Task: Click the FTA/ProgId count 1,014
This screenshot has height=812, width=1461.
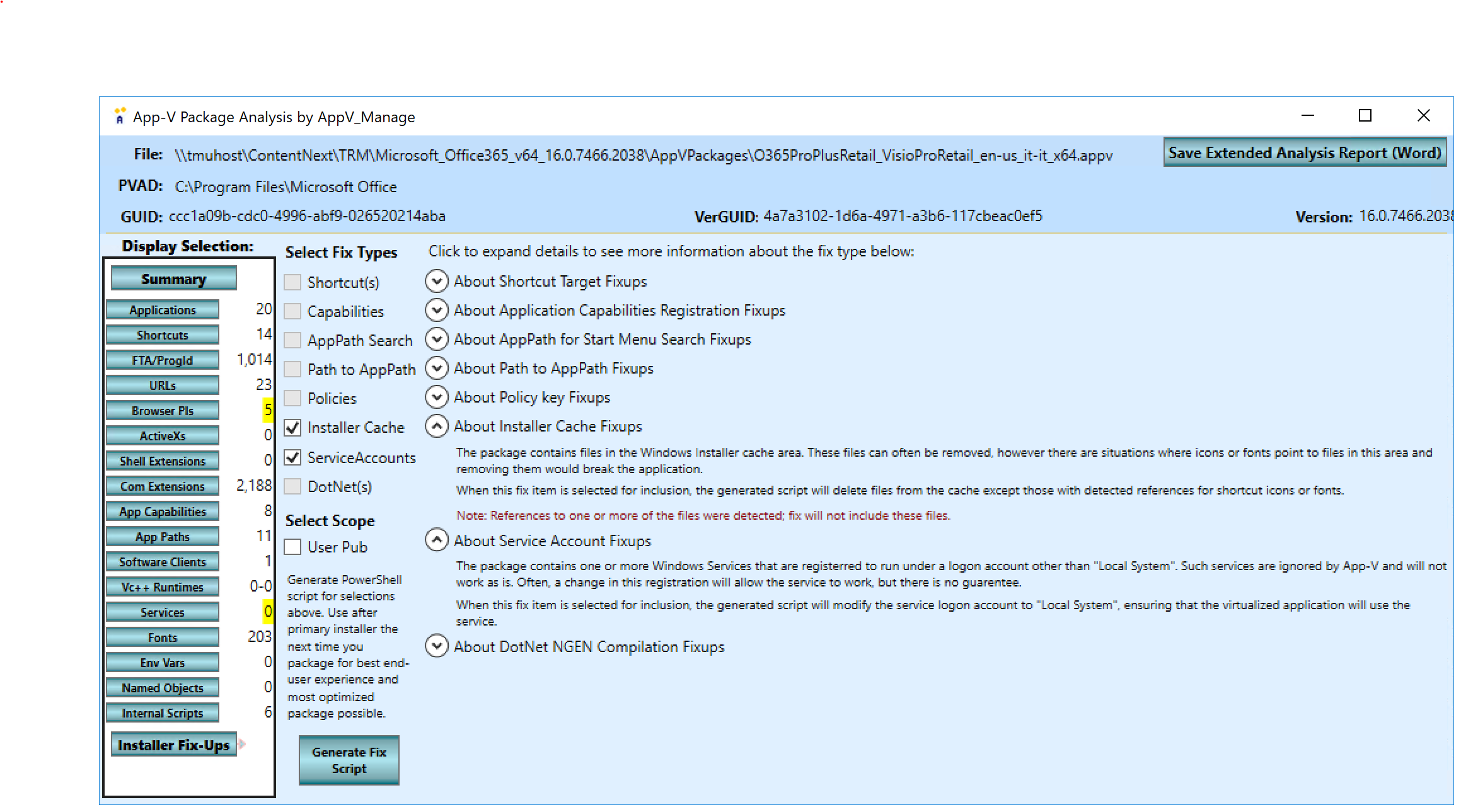Action: click(255, 359)
